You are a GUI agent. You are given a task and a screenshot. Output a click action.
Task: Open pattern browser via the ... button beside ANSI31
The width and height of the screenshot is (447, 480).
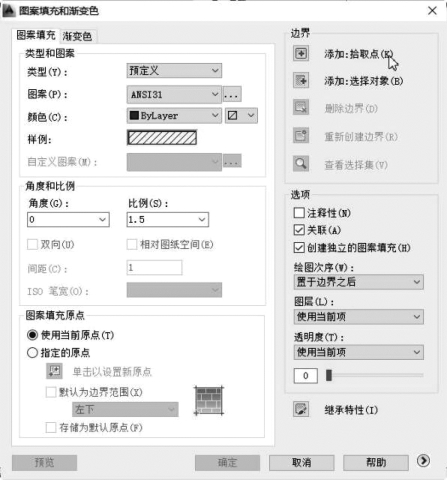point(232,94)
